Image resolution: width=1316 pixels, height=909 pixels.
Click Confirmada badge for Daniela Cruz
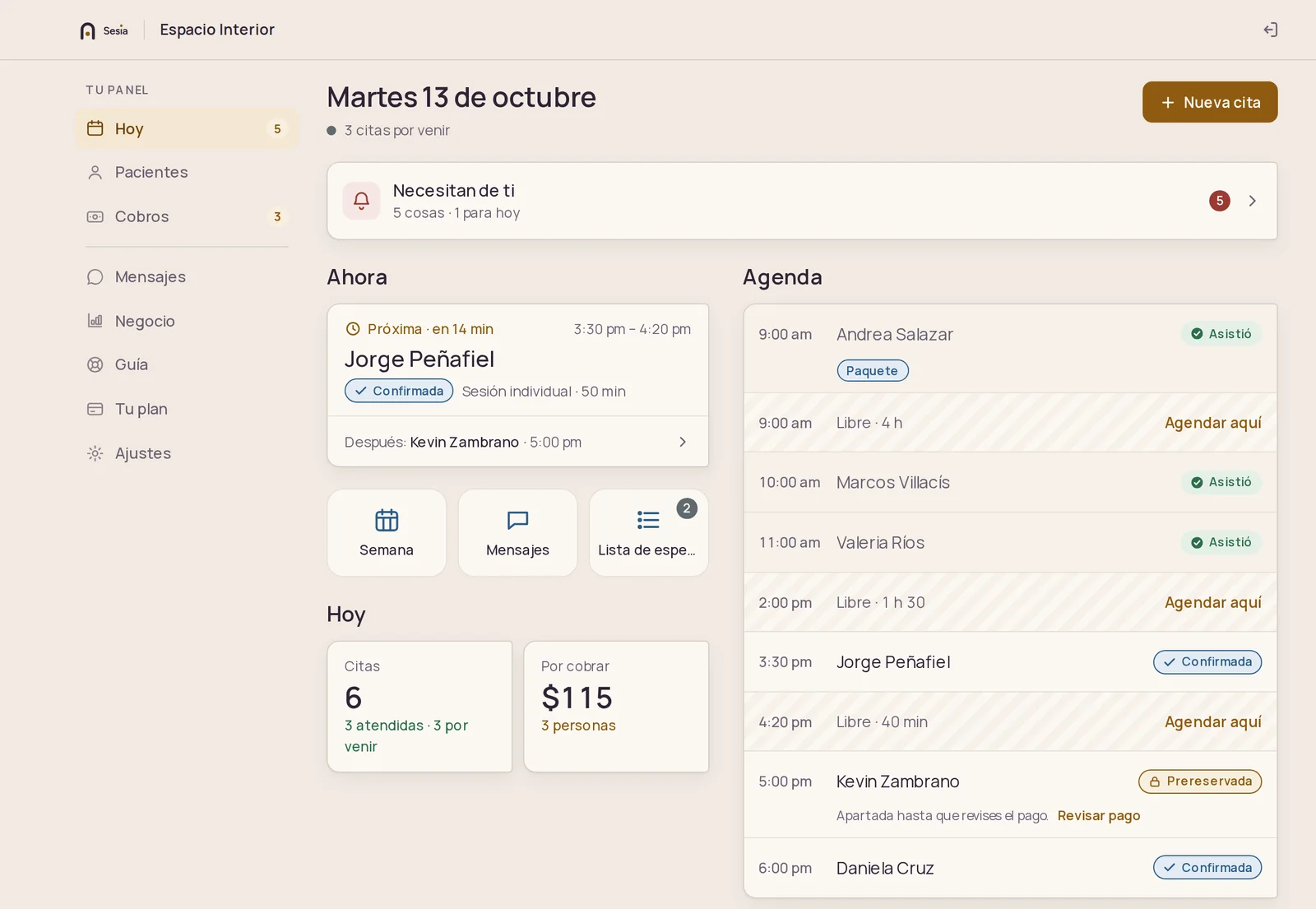click(x=1207, y=868)
